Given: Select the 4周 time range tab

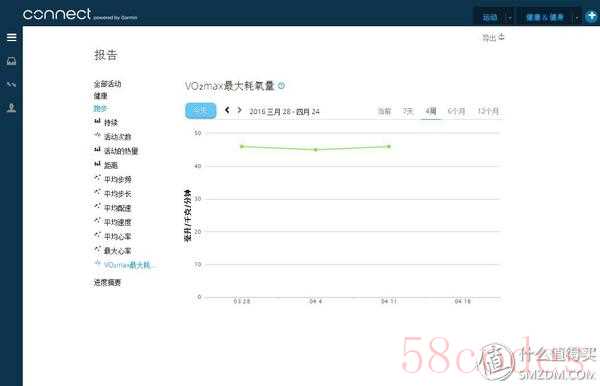Looking at the screenshot, I should tap(431, 111).
